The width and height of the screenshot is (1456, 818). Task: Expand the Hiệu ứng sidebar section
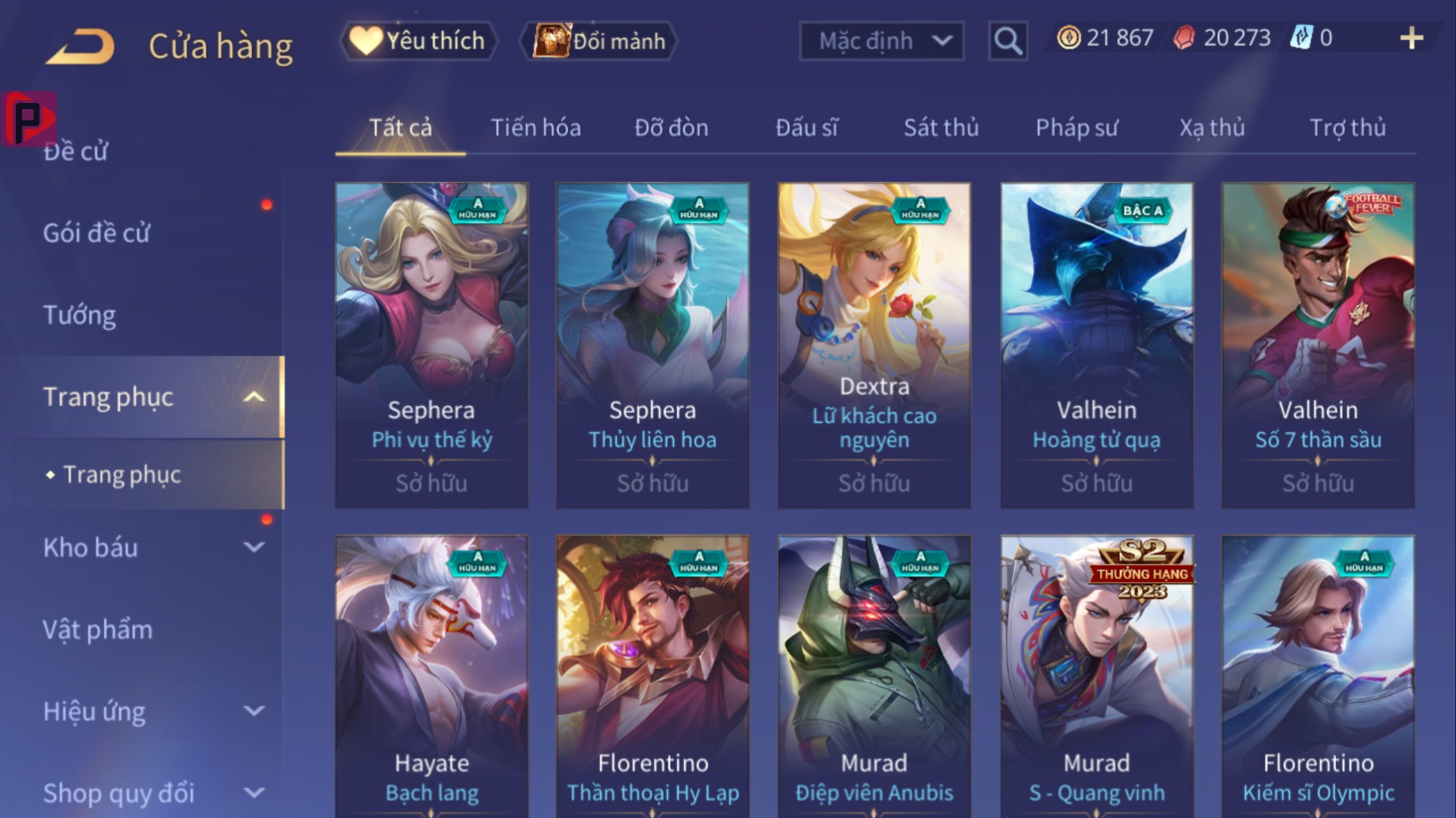point(253,711)
